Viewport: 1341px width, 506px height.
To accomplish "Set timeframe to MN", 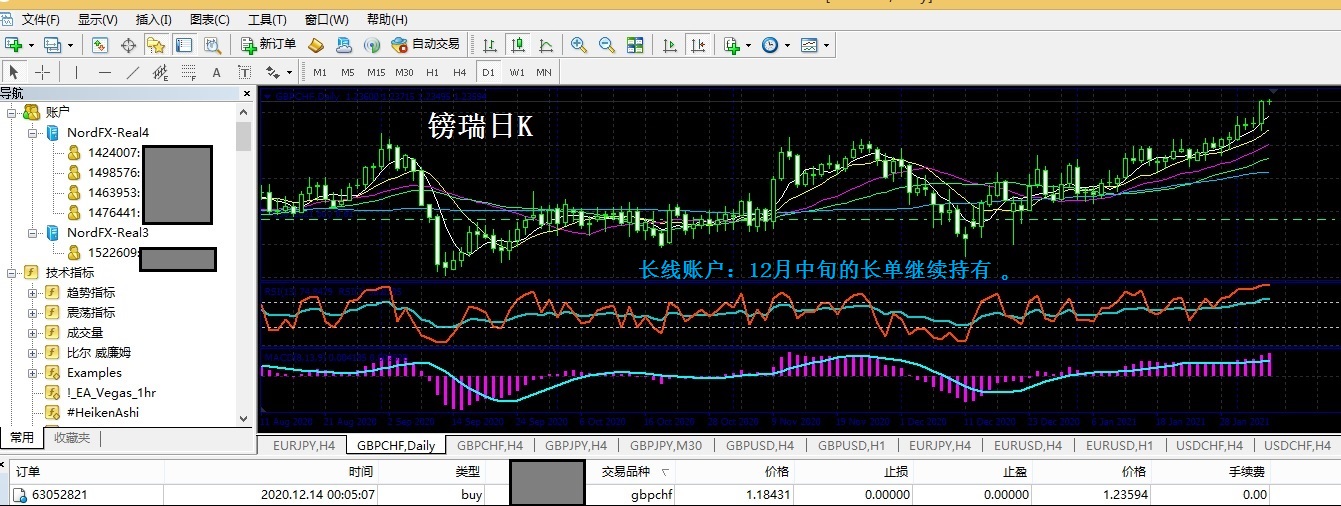I will 544,72.
